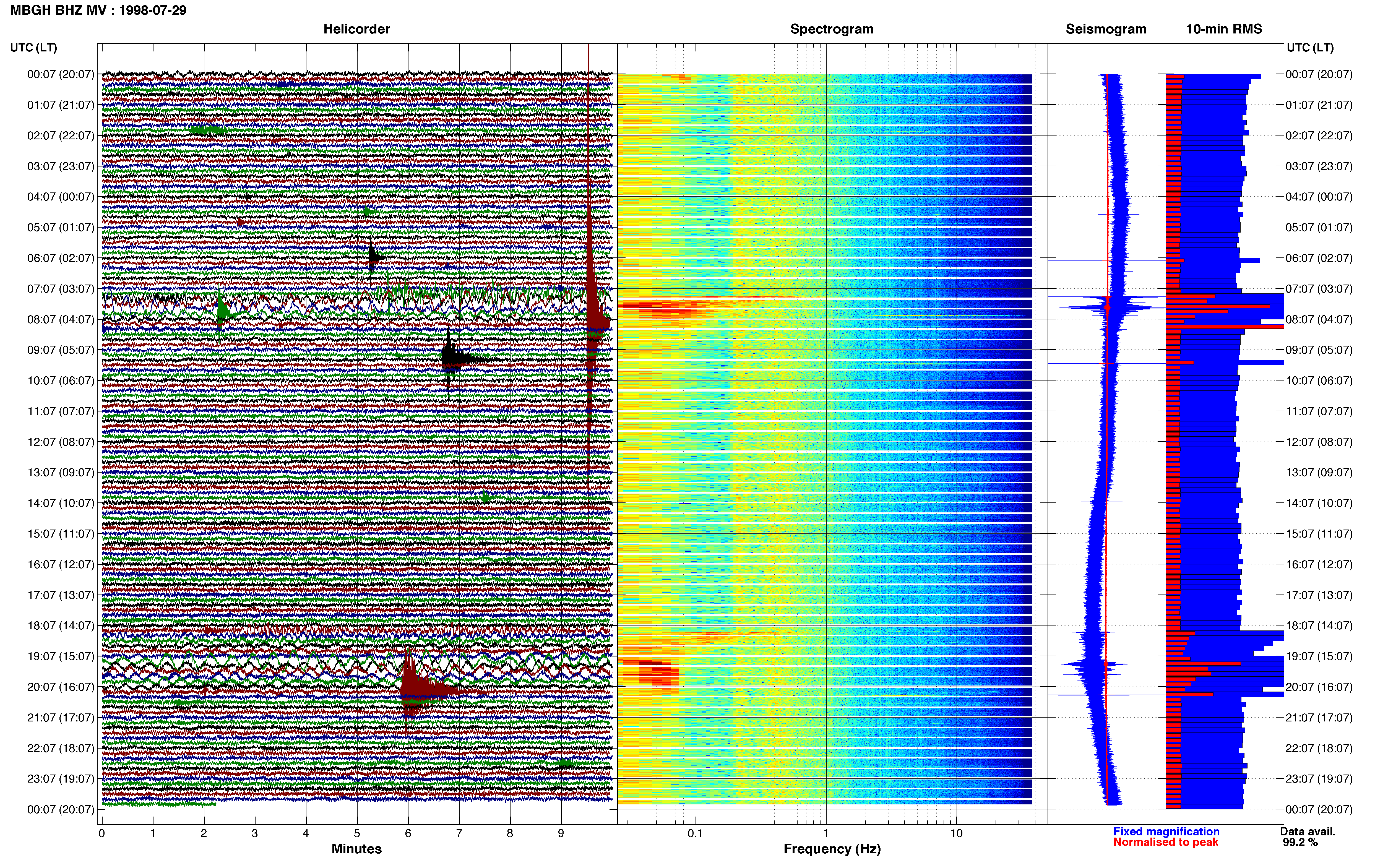Screen dimensions: 1388x868
Task: Click left time label '14:07 (10:07)'
Action: click(x=61, y=503)
